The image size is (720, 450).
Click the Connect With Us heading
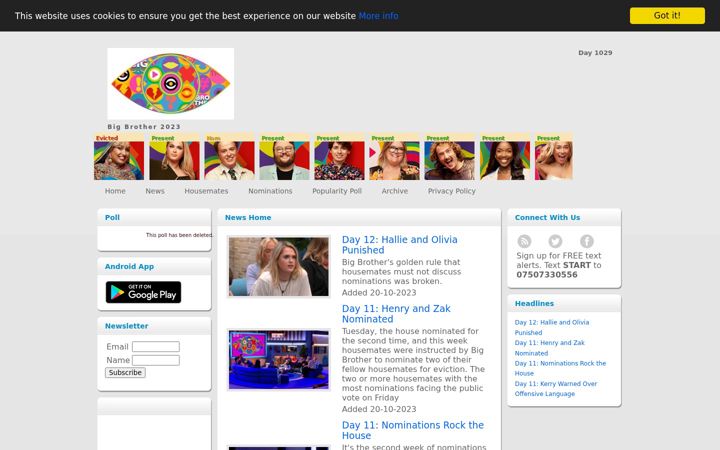(547, 218)
